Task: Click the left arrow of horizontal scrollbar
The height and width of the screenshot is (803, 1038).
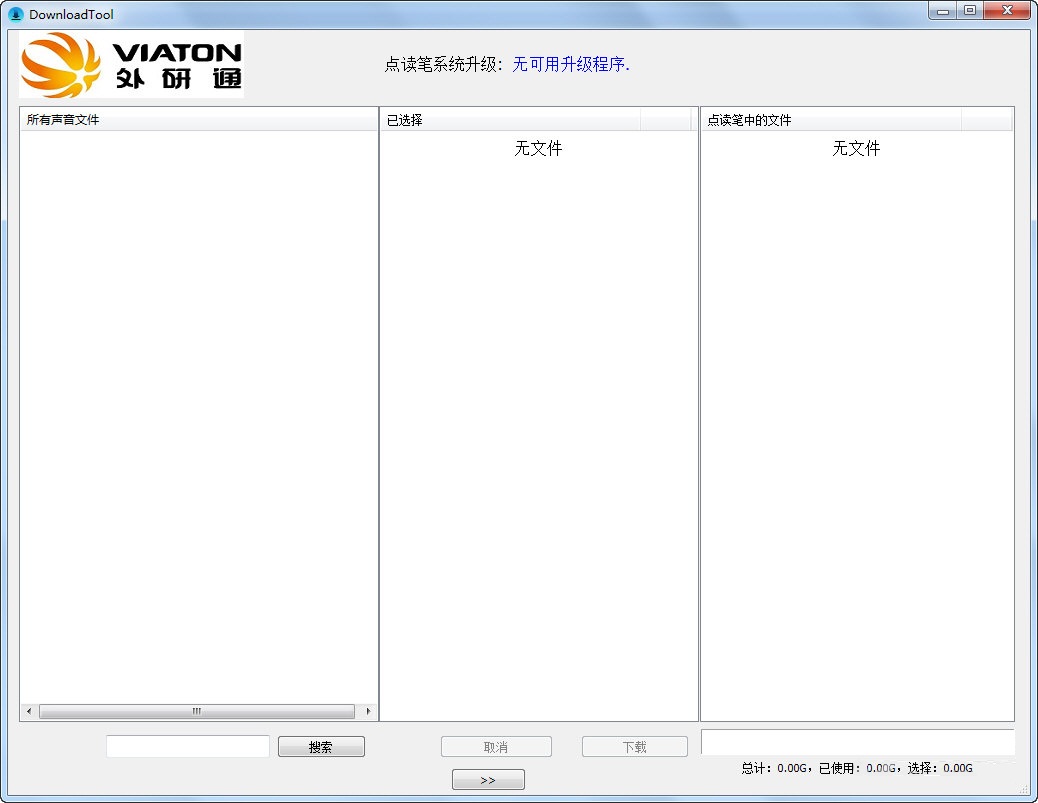Action: (29, 712)
